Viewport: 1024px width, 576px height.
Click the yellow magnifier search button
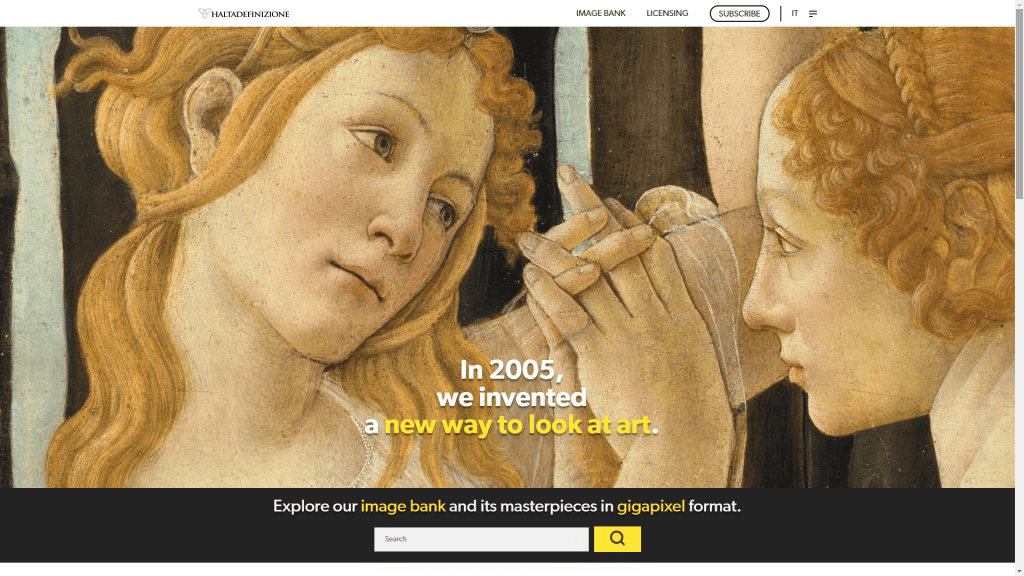[x=617, y=539]
